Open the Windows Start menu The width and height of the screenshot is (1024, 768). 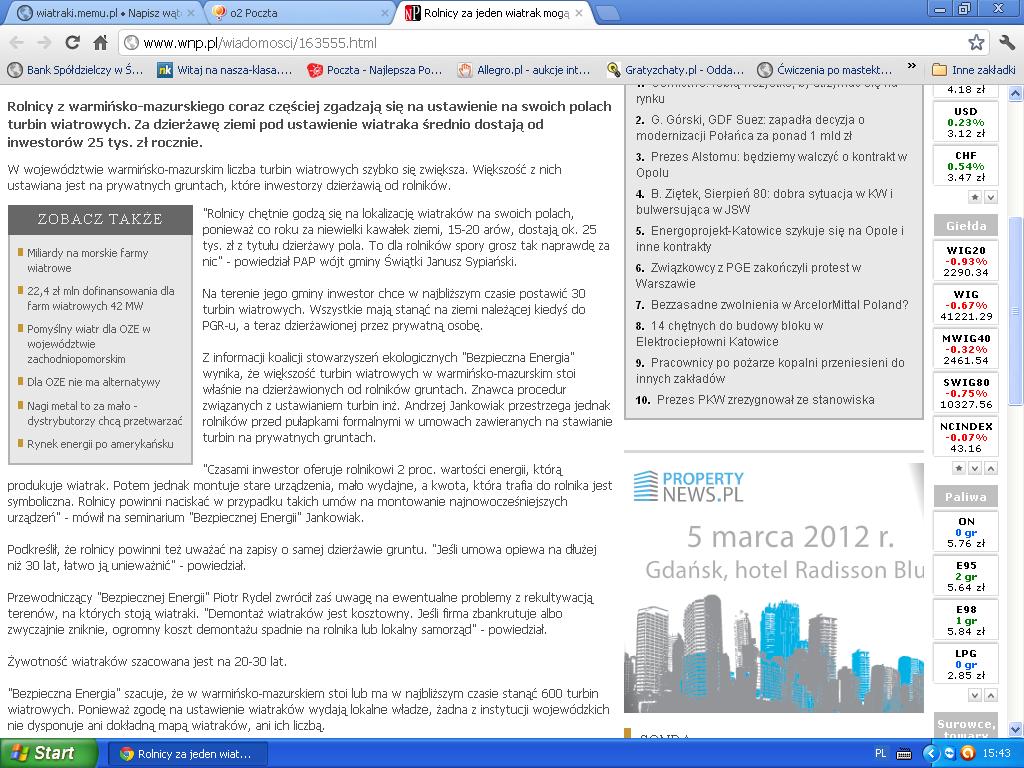[x=48, y=753]
